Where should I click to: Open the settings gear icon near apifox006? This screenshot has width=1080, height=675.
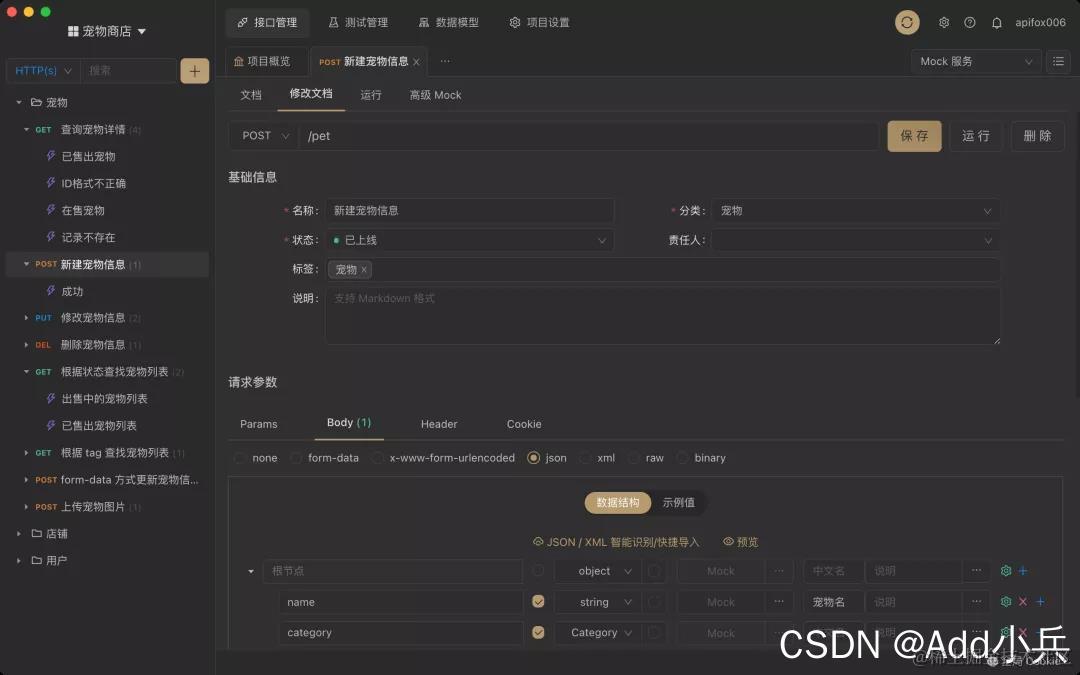(942, 22)
